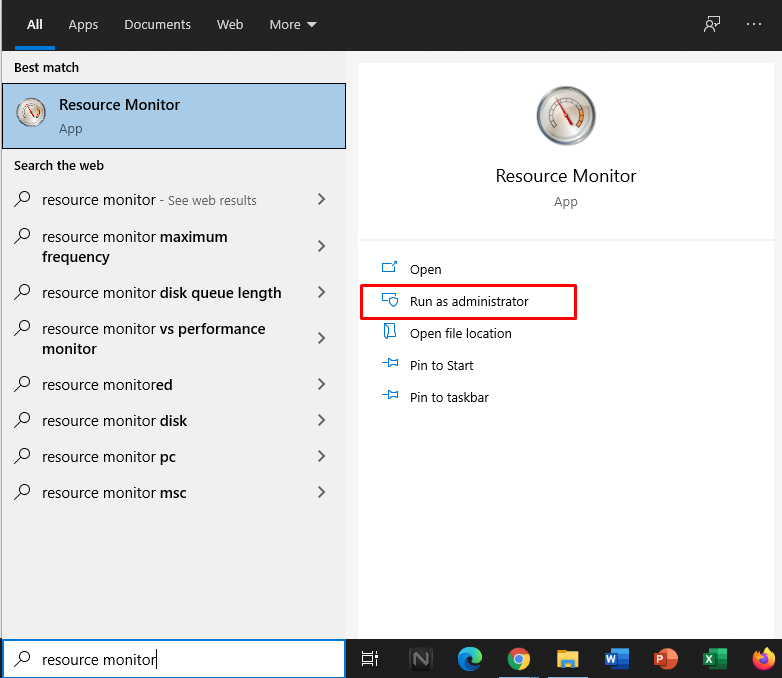Switch to the All tab
This screenshot has width=782, height=678.
[x=34, y=24]
